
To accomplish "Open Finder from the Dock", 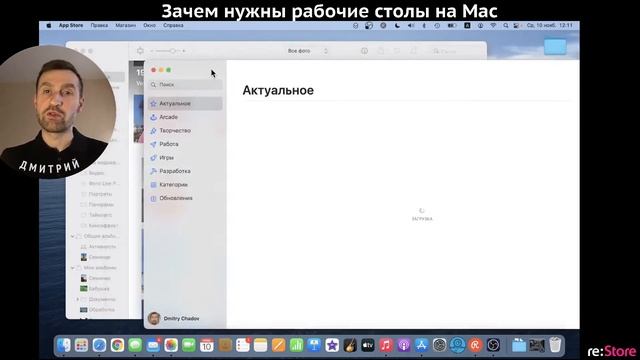I will (x=63, y=345).
